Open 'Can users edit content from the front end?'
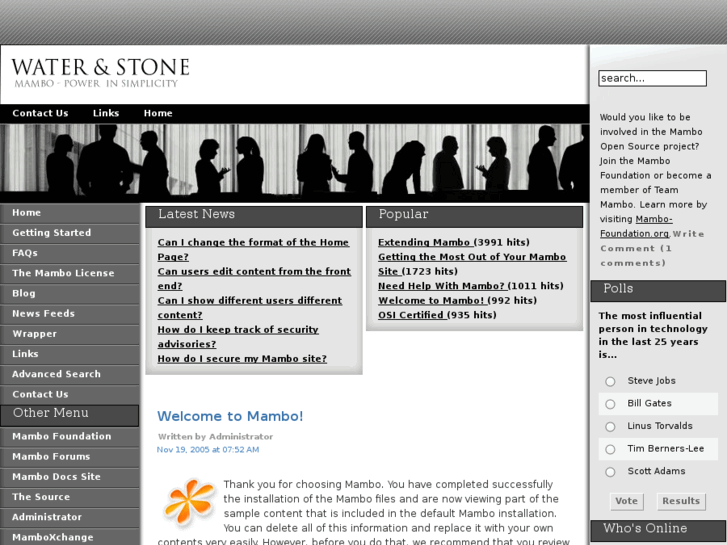 [254, 279]
